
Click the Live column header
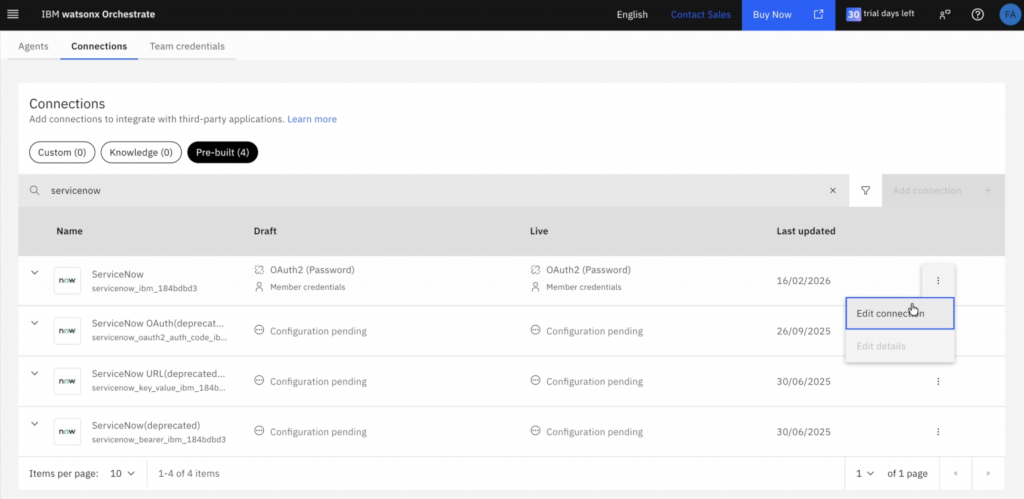[x=539, y=231]
